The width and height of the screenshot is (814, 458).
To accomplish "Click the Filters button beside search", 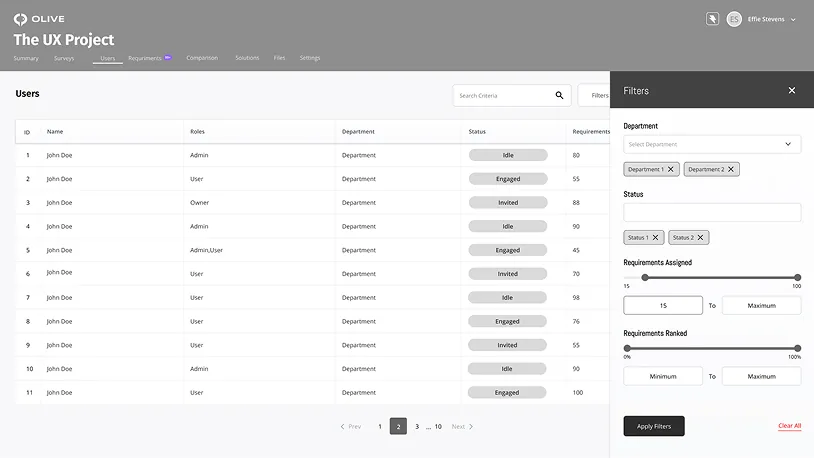I will coord(594,96).
